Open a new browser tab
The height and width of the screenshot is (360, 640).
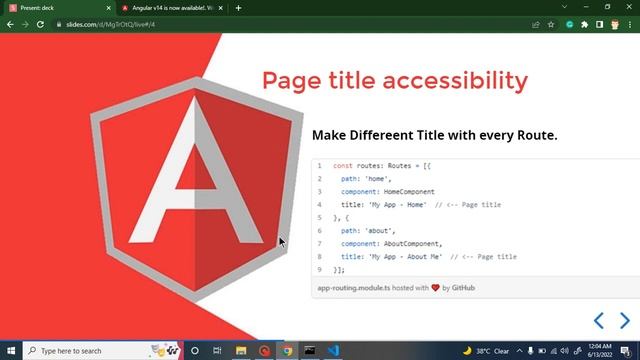pos(238,8)
